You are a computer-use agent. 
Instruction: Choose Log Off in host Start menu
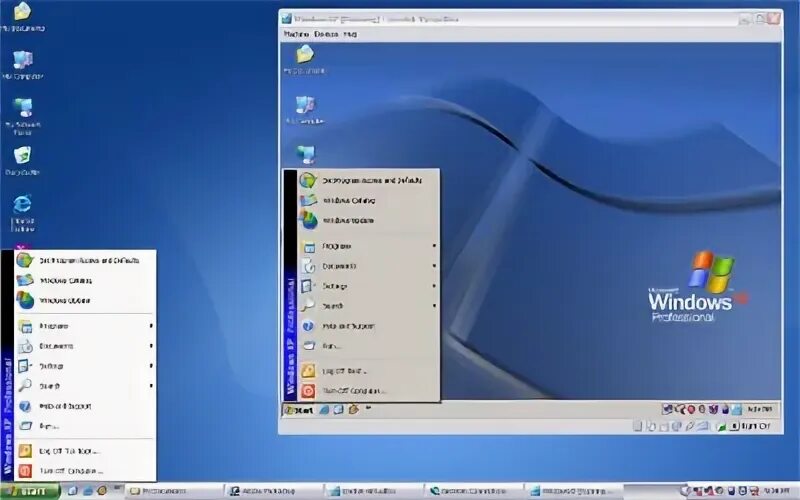point(85,451)
